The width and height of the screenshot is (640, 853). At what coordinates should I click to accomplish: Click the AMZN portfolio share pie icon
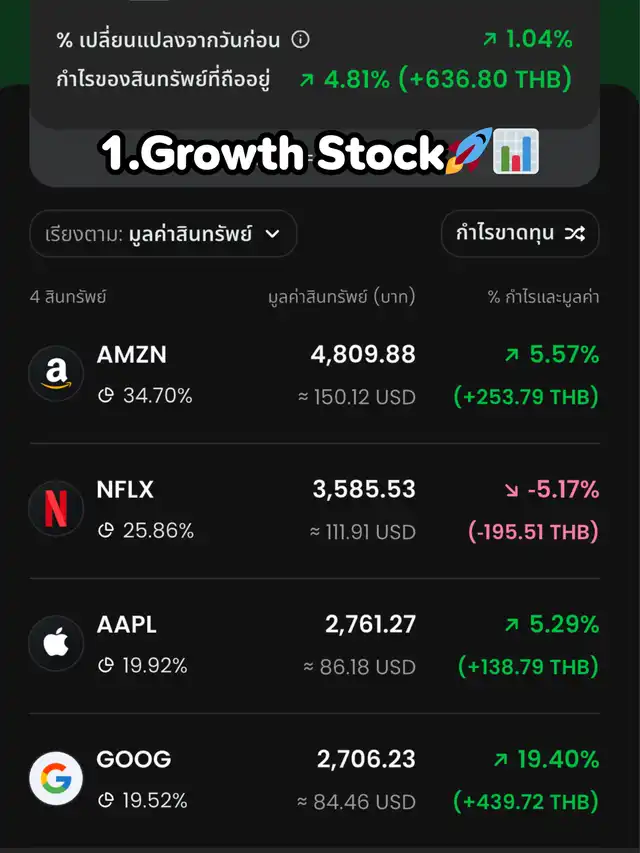click(106, 396)
